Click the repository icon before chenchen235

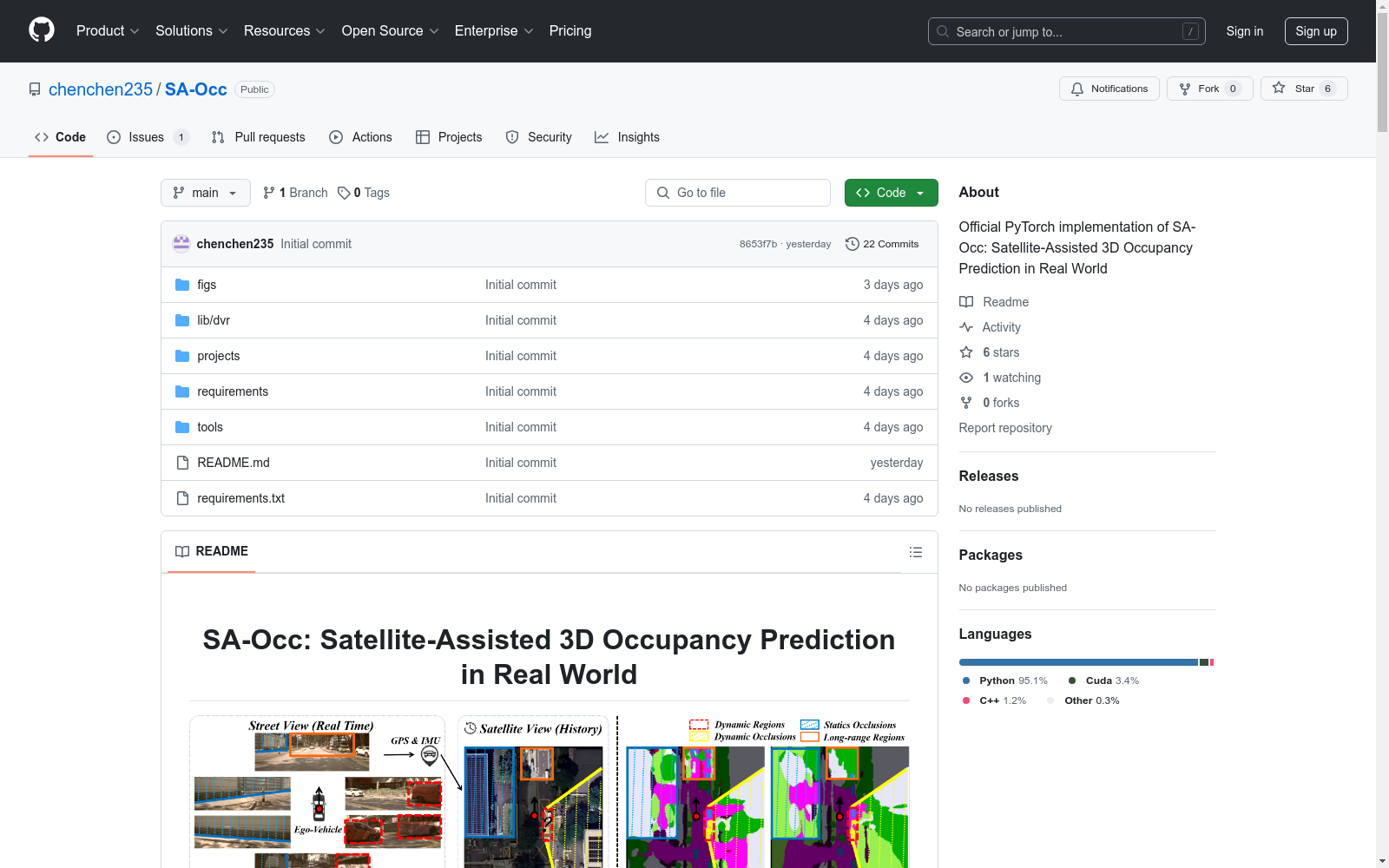click(35, 89)
